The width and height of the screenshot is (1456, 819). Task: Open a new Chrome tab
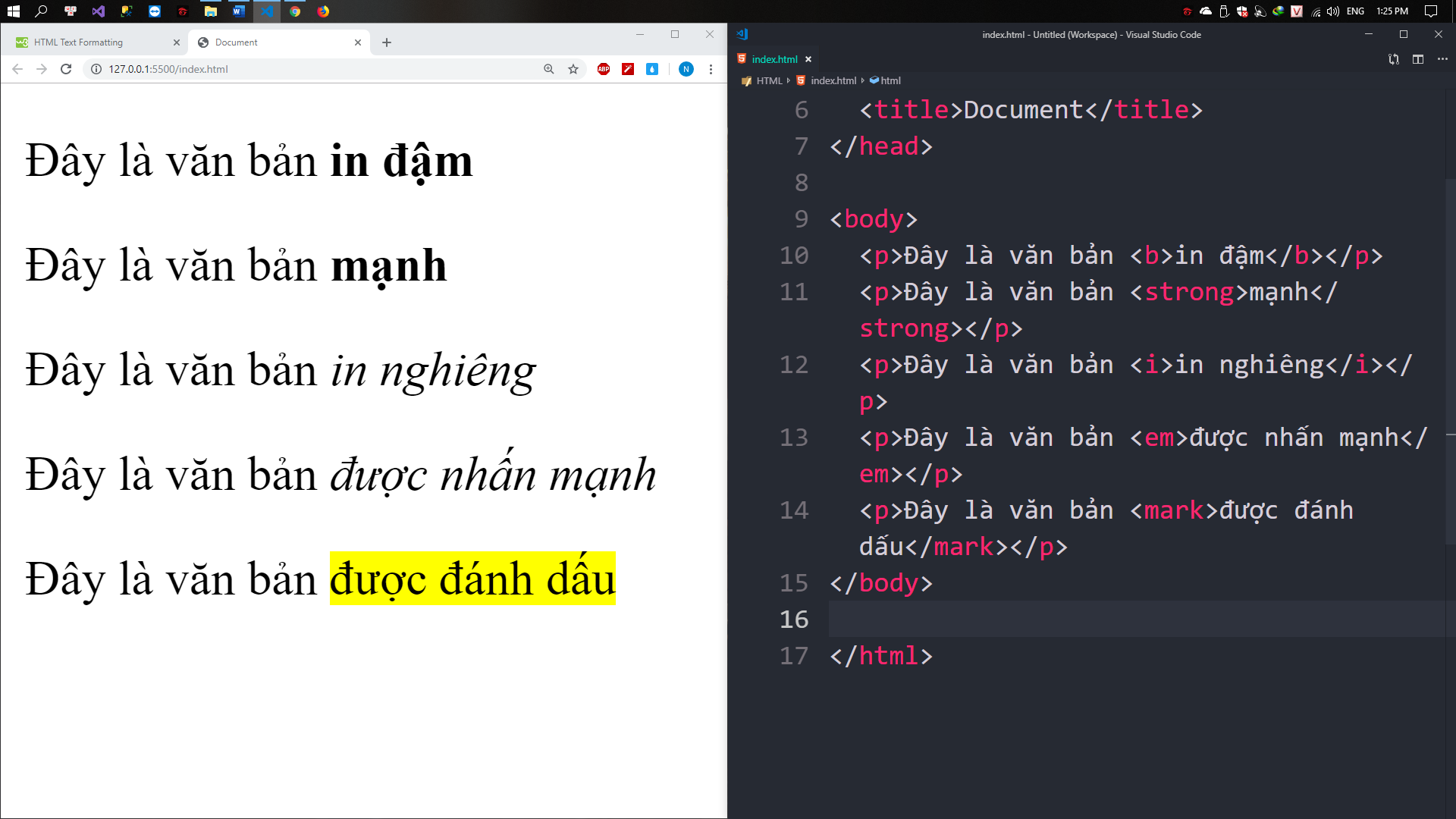coord(387,42)
